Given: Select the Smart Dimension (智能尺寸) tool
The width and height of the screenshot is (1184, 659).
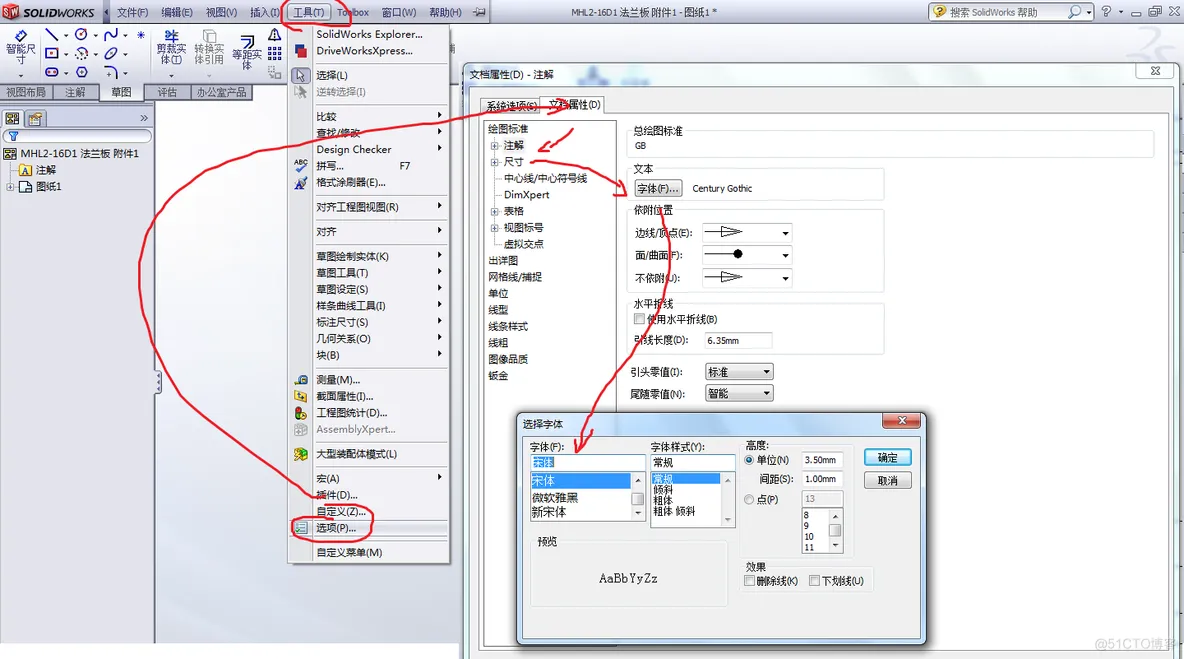Looking at the screenshot, I should (x=20, y=47).
